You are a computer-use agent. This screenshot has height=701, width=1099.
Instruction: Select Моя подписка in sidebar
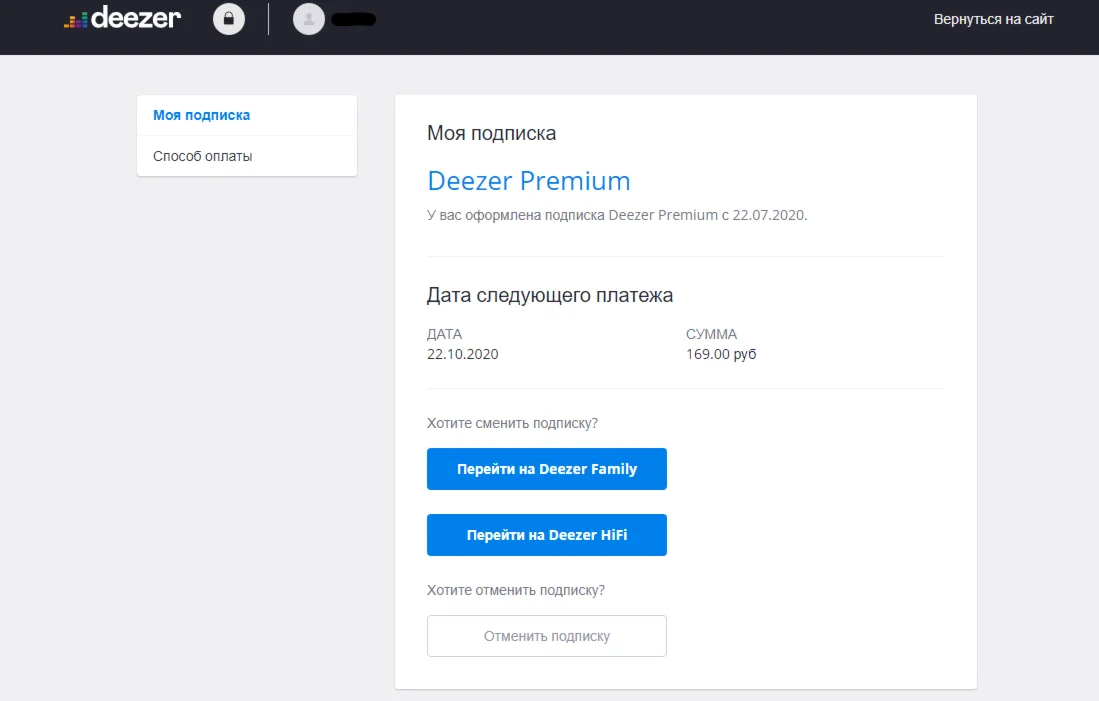click(x=247, y=115)
